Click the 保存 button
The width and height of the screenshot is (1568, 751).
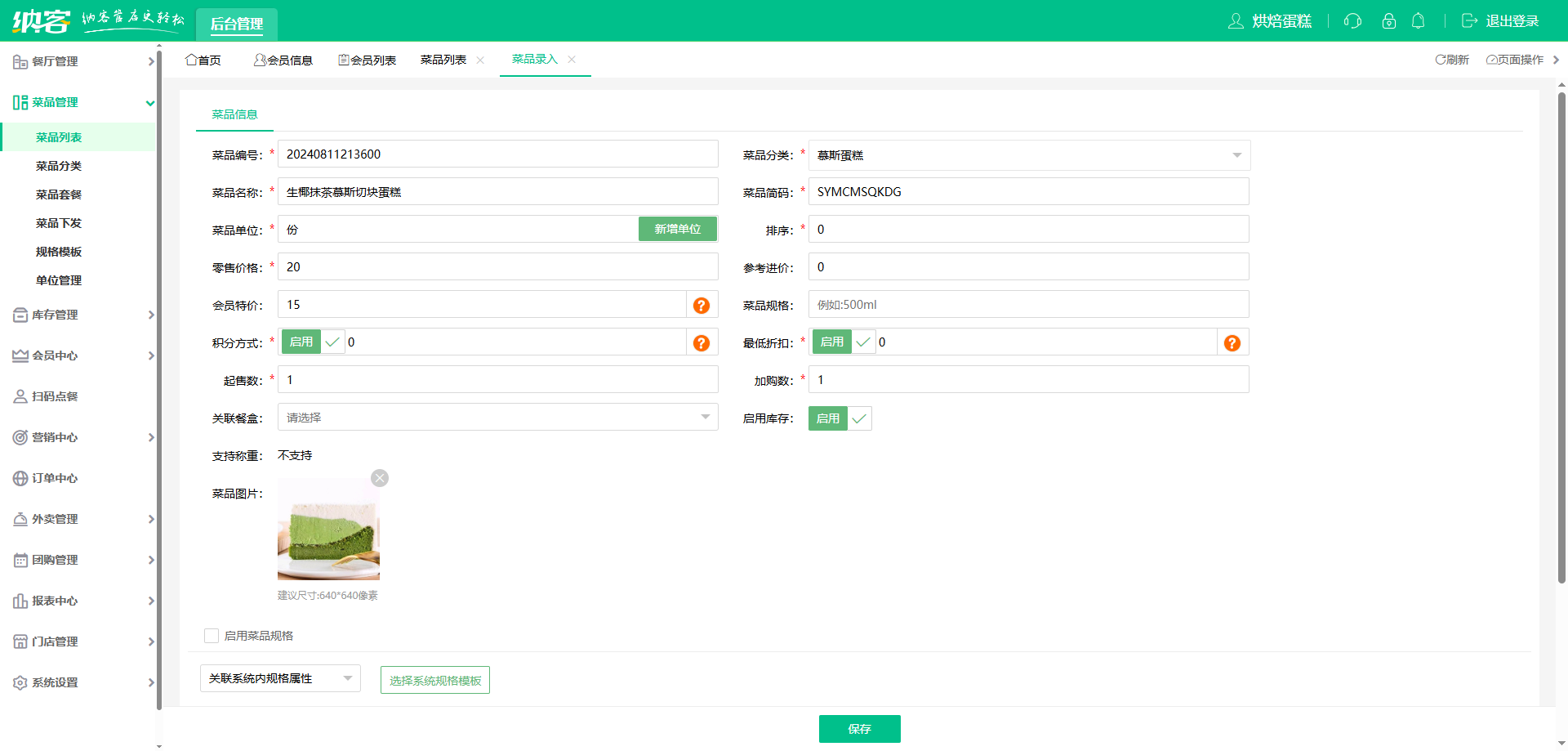[859, 729]
